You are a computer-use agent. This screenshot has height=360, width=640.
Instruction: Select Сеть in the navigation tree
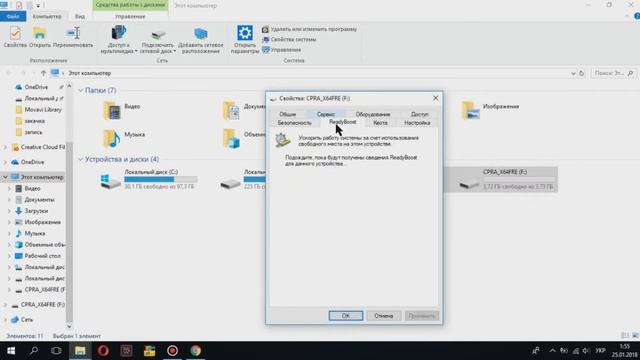(27, 320)
